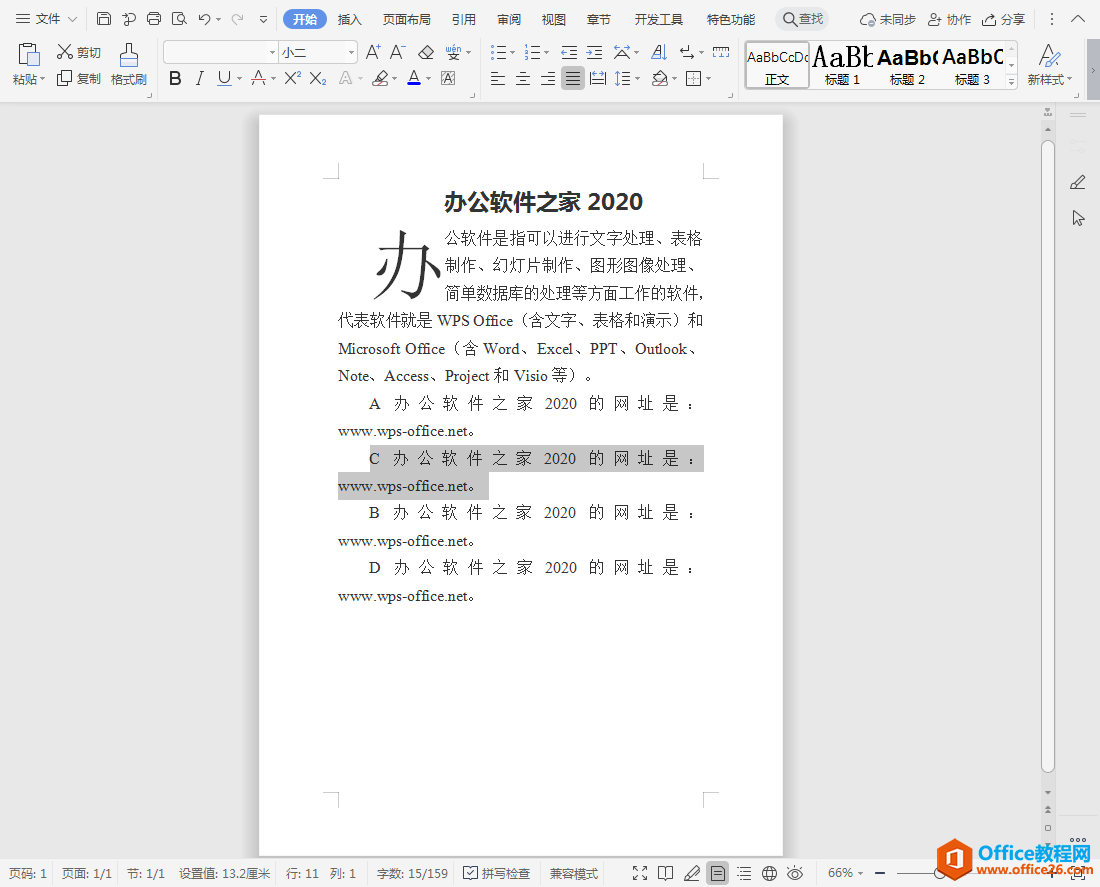Click the Save icon in the quick access bar
This screenshot has height=887, width=1100.
(x=104, y=19)
